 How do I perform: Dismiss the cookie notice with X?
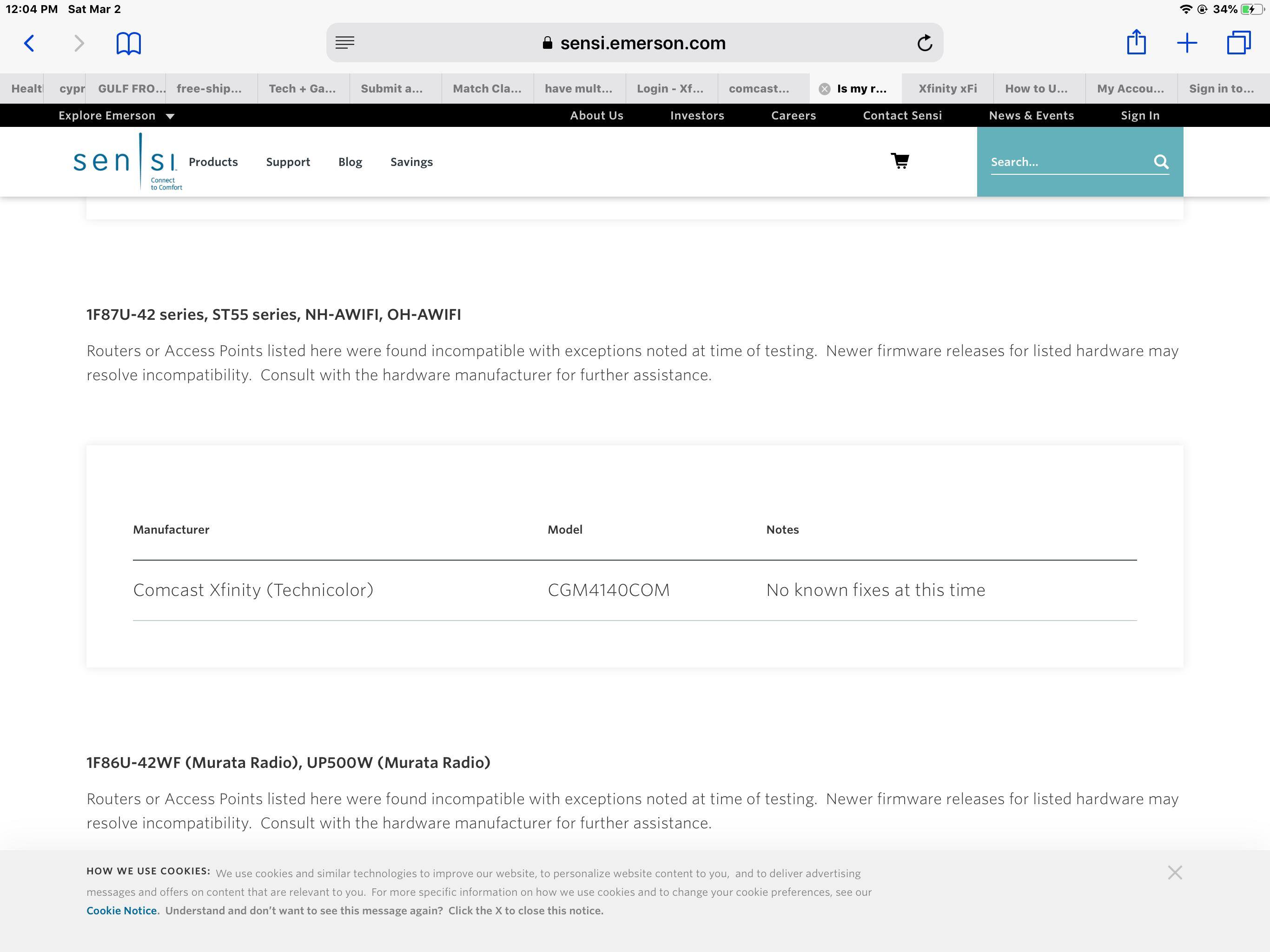tap(1175, 873)
